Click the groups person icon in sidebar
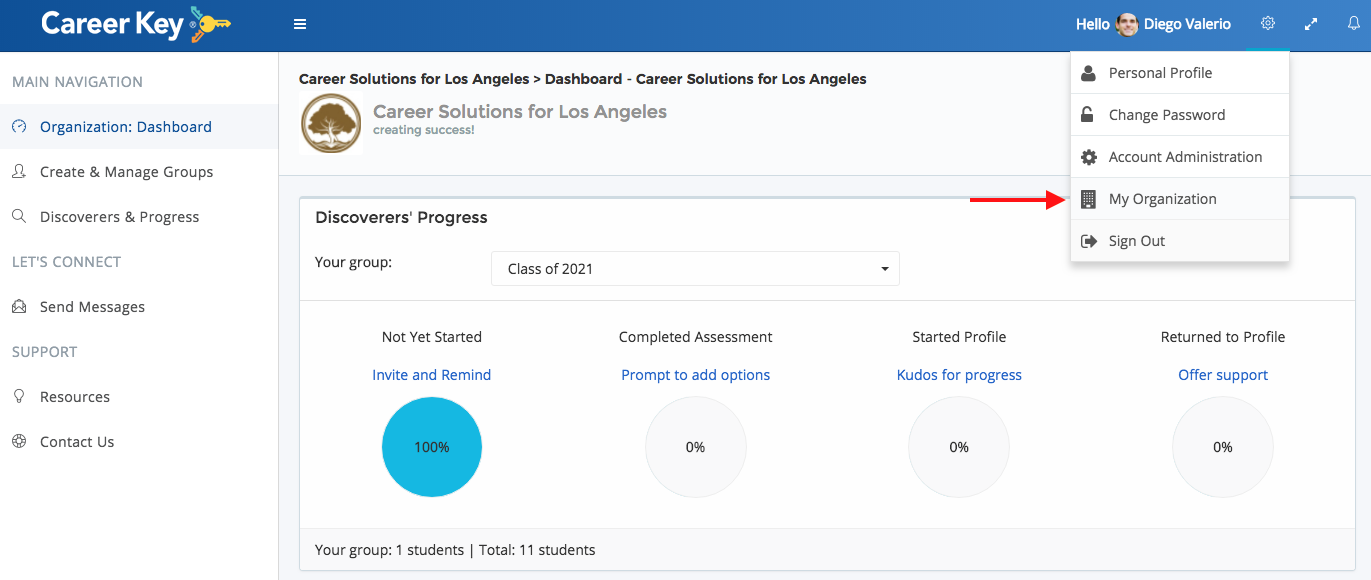1371x580 pixels. 19,172
